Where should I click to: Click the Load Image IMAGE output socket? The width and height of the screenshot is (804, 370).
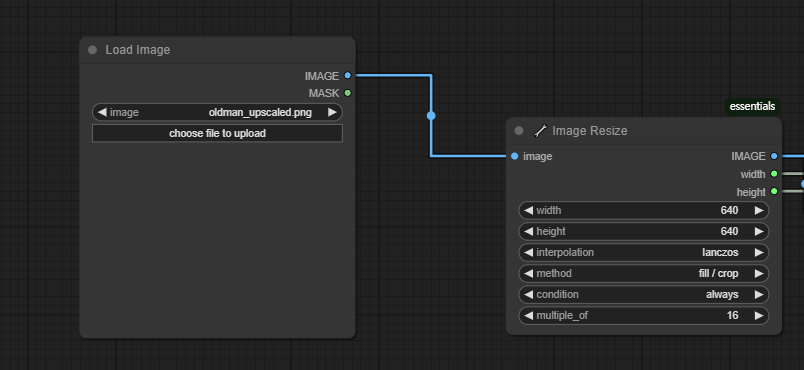tap(348, 76)
